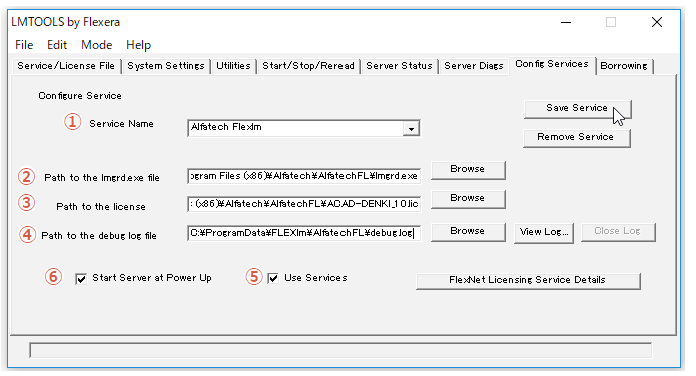696x376 pixels.
Task: Click the Configure Service heading text
Action: pos(80,96)
